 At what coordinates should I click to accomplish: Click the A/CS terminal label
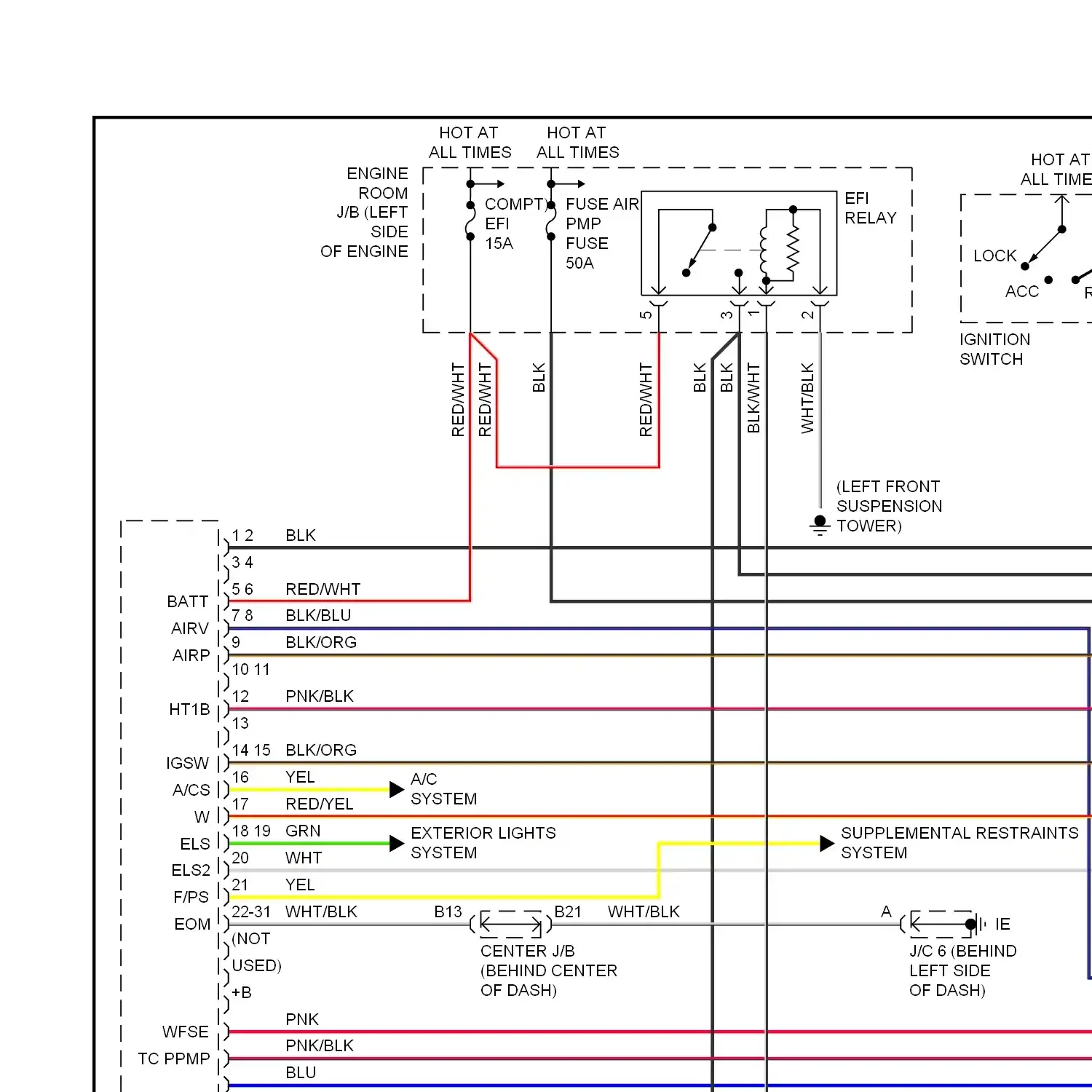click(x=191, y=790)
